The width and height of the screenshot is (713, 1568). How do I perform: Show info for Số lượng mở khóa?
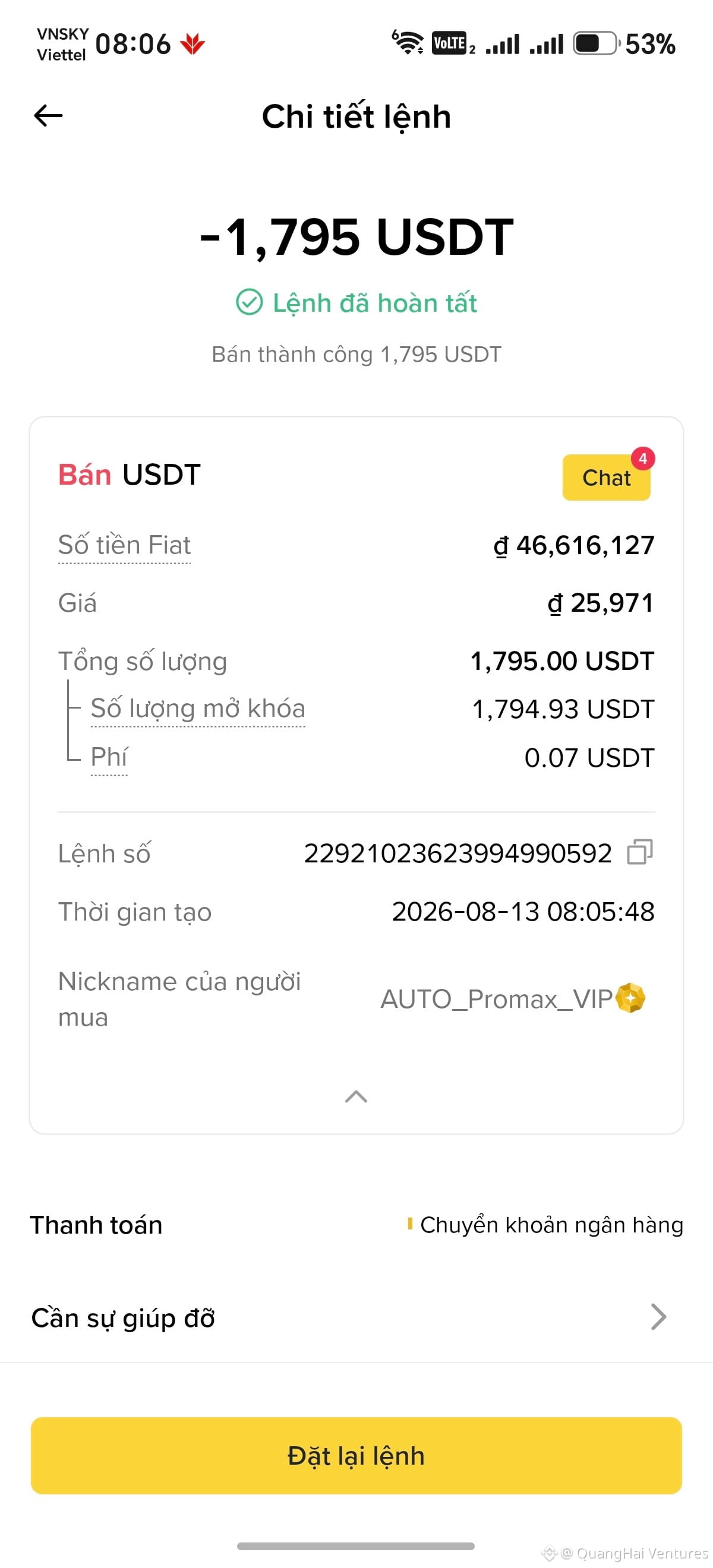(x=198, y=709)
